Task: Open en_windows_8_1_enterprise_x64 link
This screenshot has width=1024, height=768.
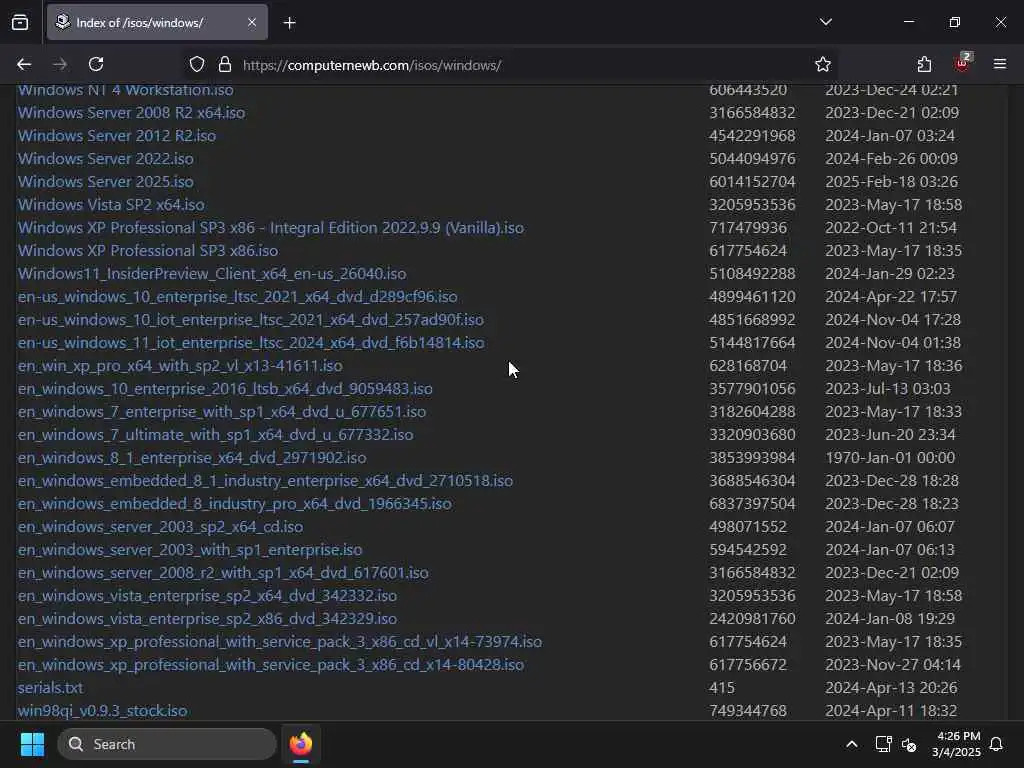Action: click(x=191, y=457)
